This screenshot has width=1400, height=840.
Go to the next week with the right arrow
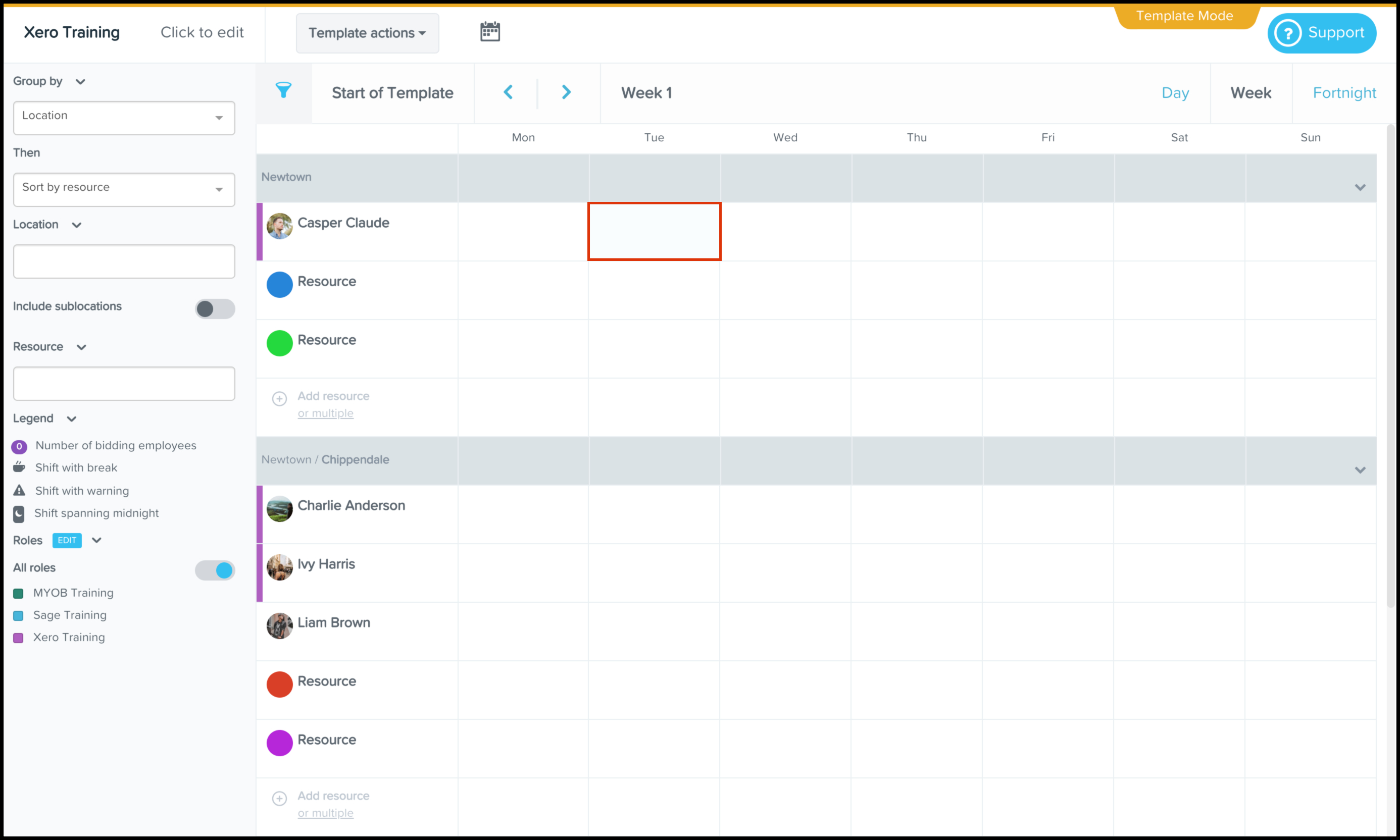[566, 92]
